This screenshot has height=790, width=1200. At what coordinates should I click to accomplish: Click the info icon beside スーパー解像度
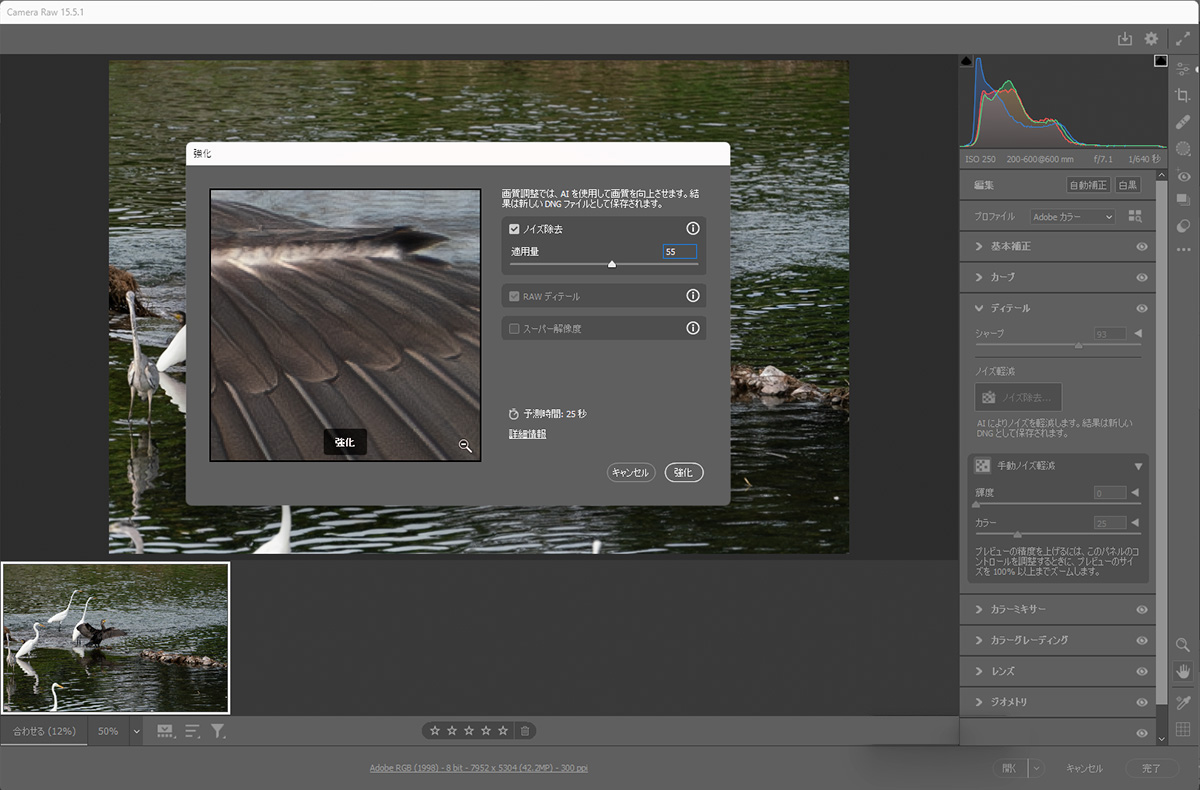(692, 328)
